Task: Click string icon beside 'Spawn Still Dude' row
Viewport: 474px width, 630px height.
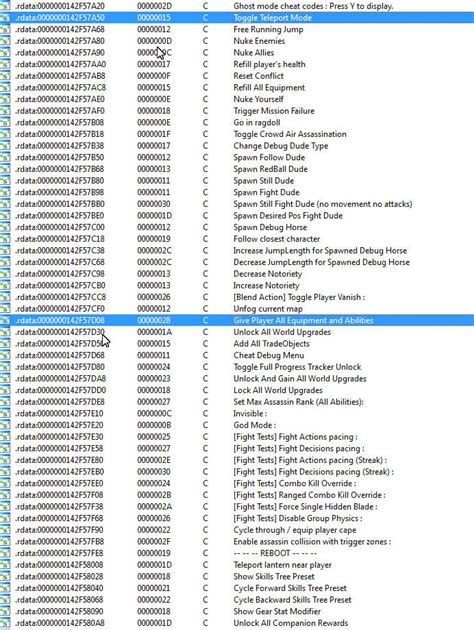Action: [5, 181]
